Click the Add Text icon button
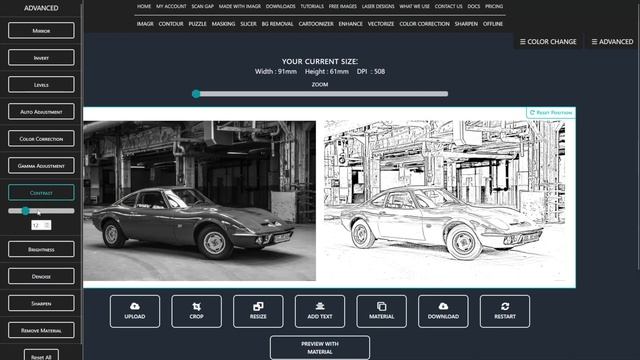Image resolution: width=640 pixels, height=360 pixels. 320,311
